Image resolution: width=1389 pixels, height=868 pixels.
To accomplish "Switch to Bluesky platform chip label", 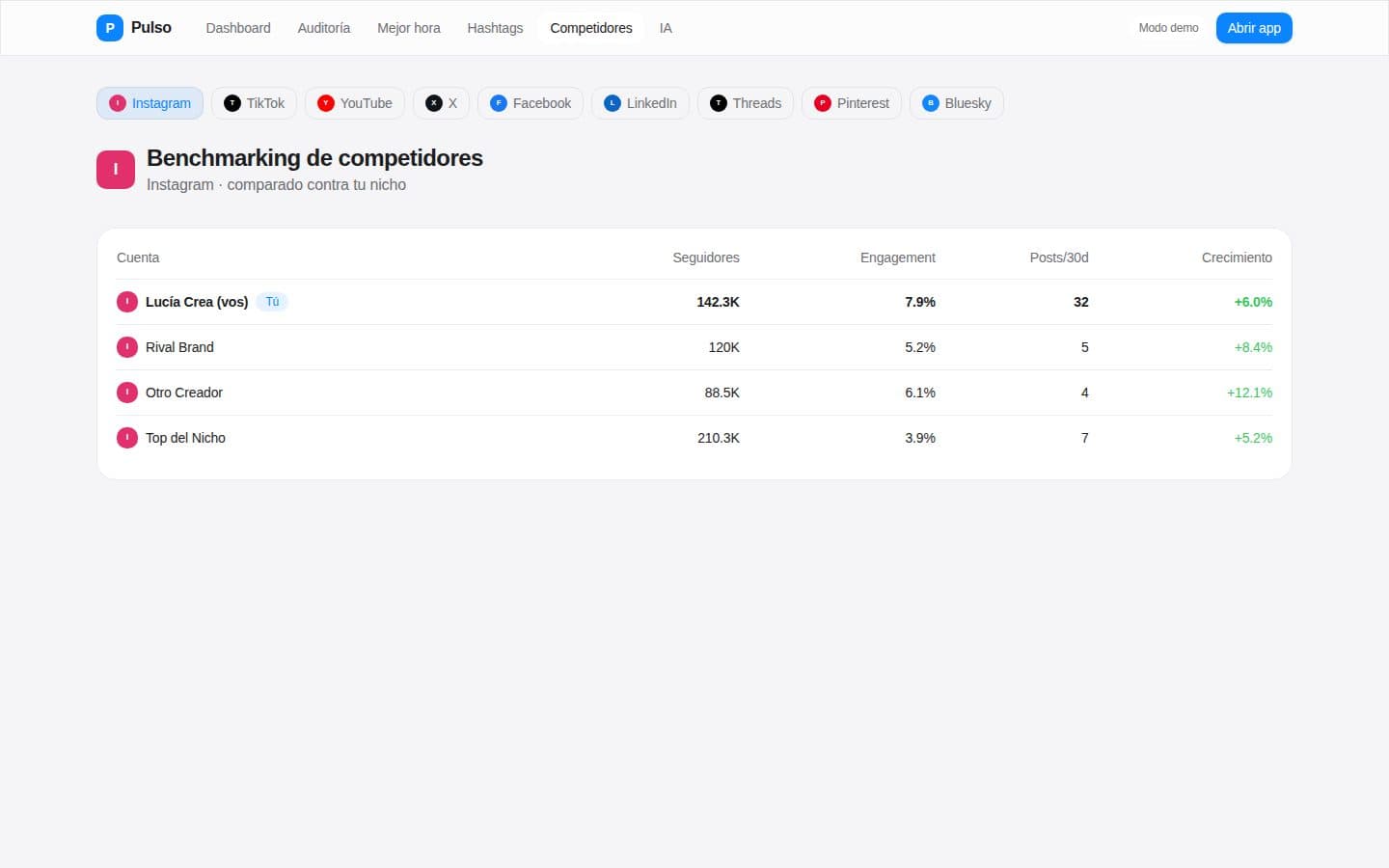I will (x=968, y=103).
